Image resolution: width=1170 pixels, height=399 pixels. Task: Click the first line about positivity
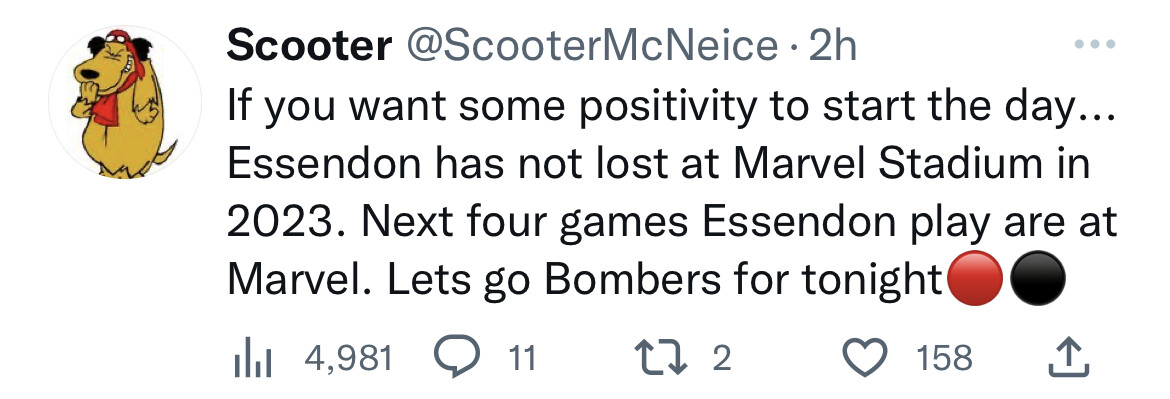pyautogui.click(x=672, y=107)
